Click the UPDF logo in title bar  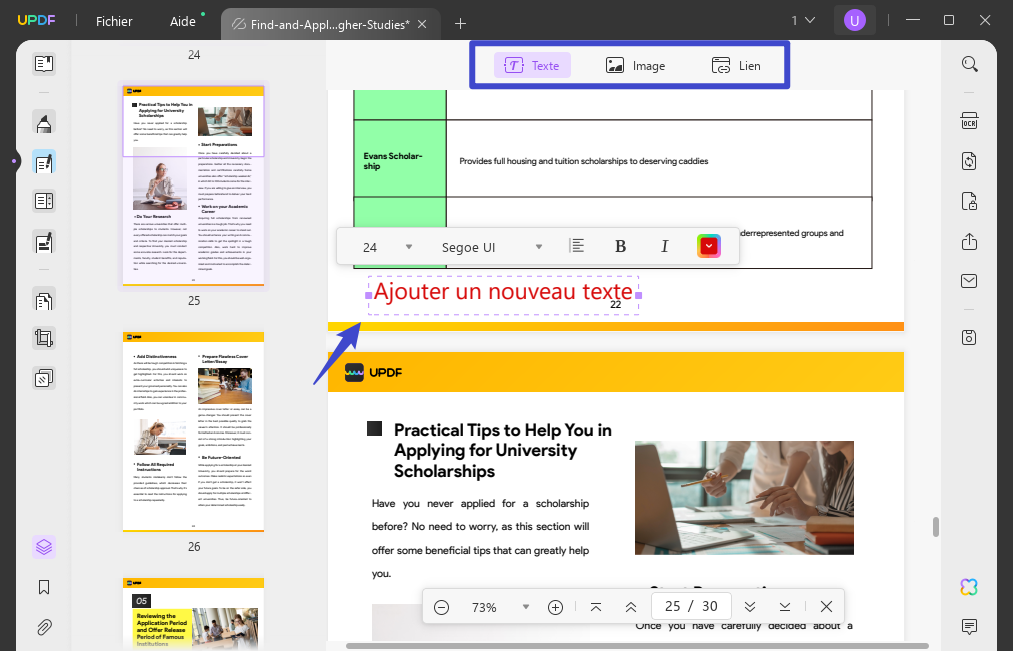tap(36, 20)
